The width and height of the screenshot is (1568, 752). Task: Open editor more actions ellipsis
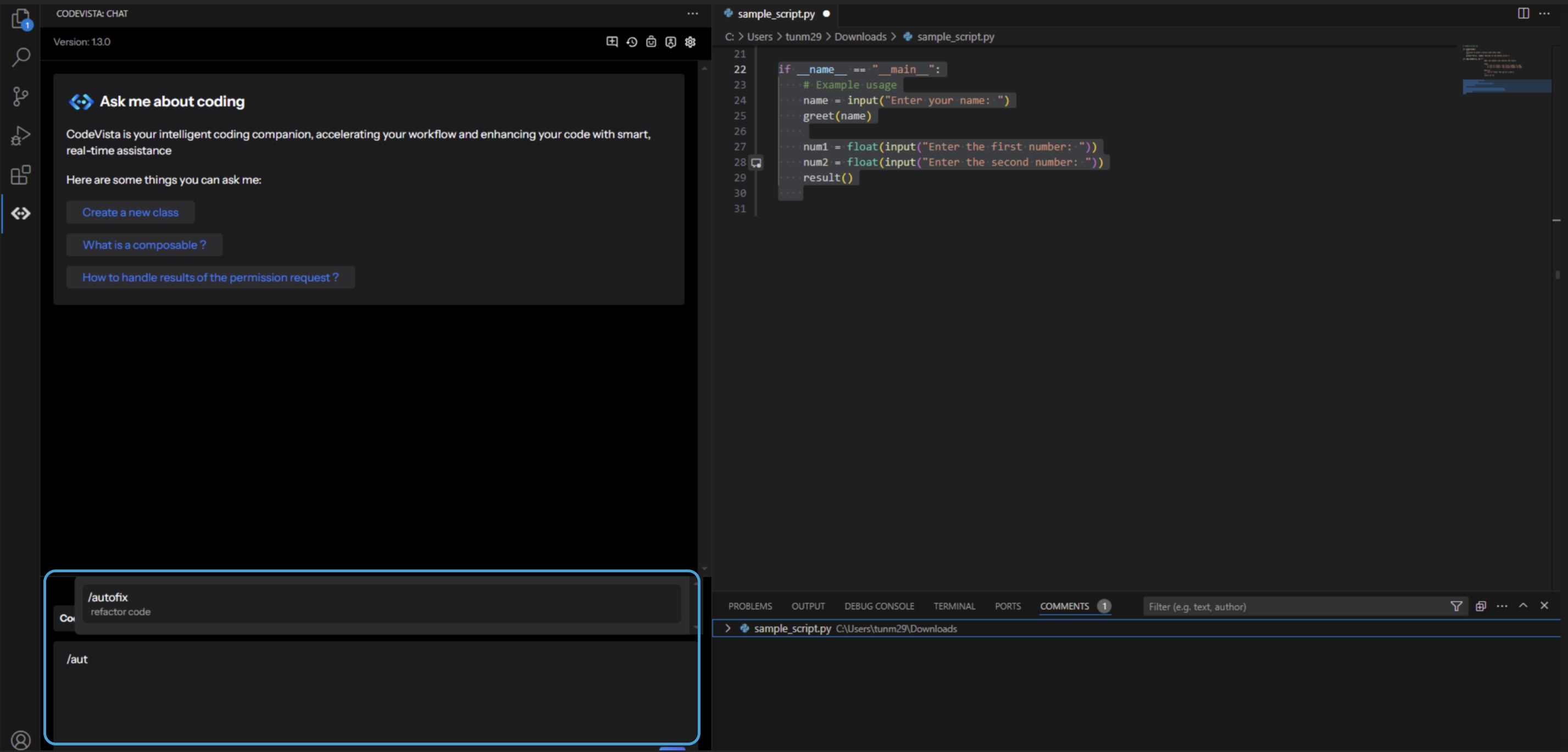[1544, 13]
